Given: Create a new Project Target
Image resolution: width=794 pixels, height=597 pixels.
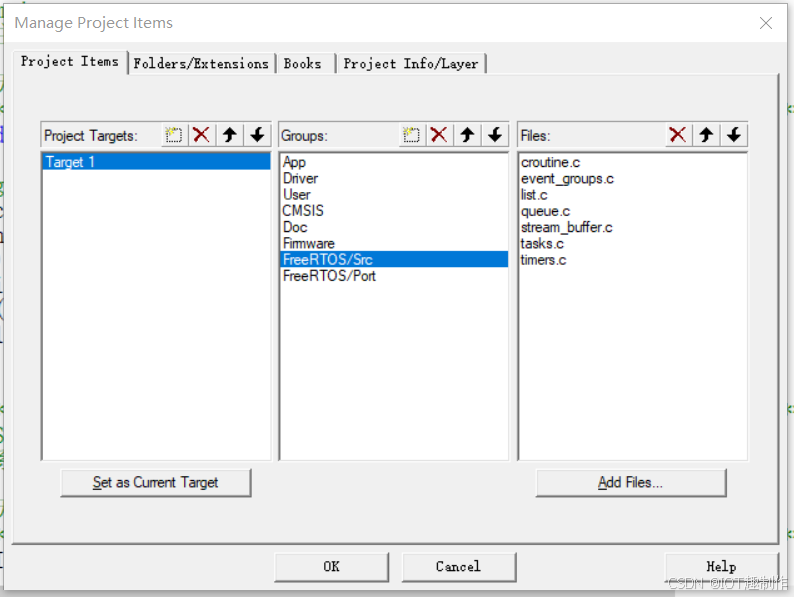Looking at the screenshot, I should coord(174,135).
